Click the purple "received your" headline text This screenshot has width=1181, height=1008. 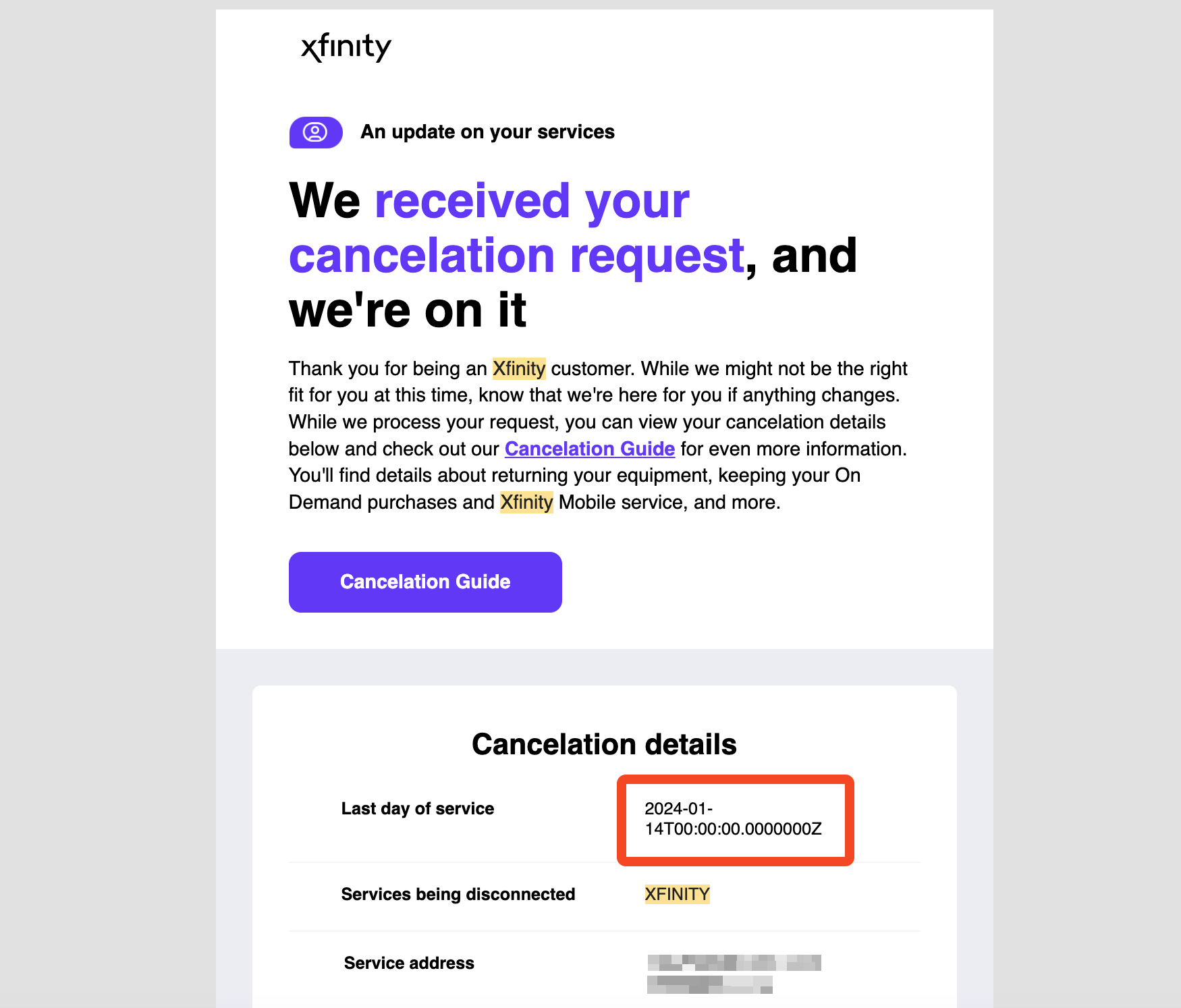tap(532, 201)
